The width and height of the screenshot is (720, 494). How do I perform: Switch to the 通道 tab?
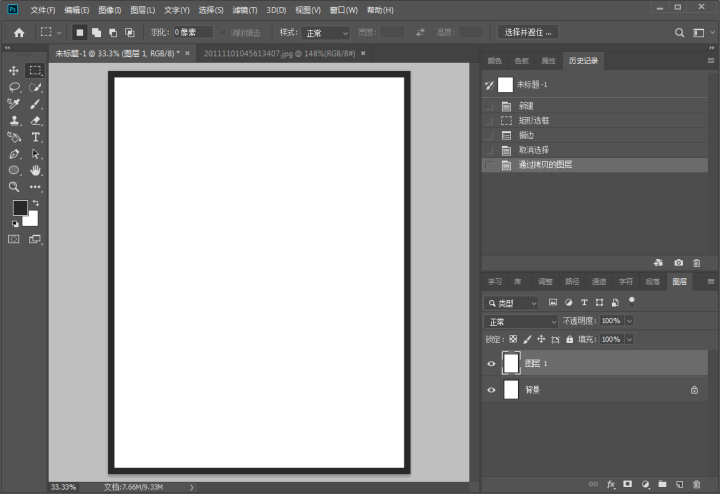click(x=599, y=281)
